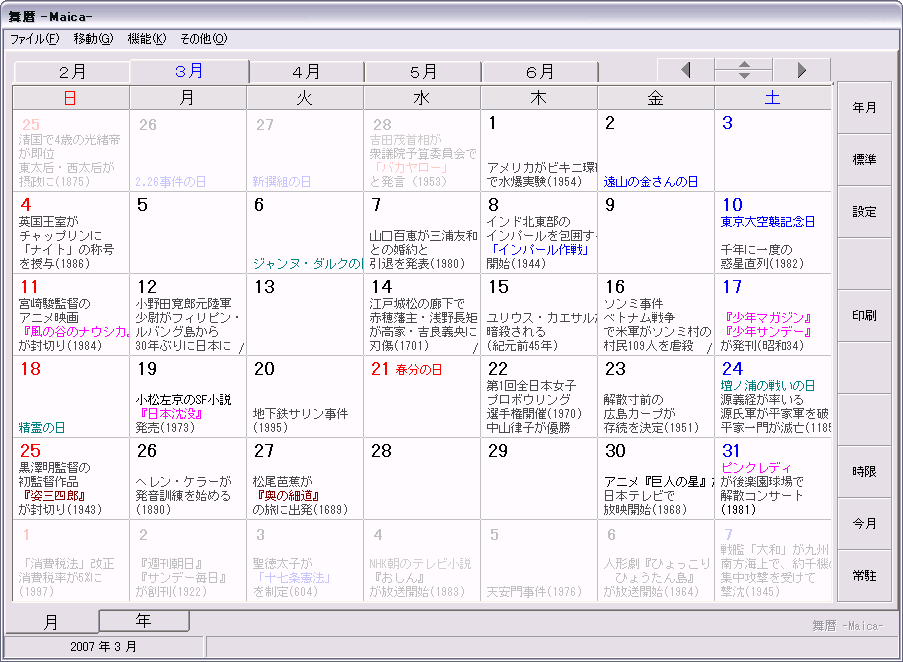Screen dimensions: 903x662
Task: Select March 4 date cell
Action: pos(71,233)
